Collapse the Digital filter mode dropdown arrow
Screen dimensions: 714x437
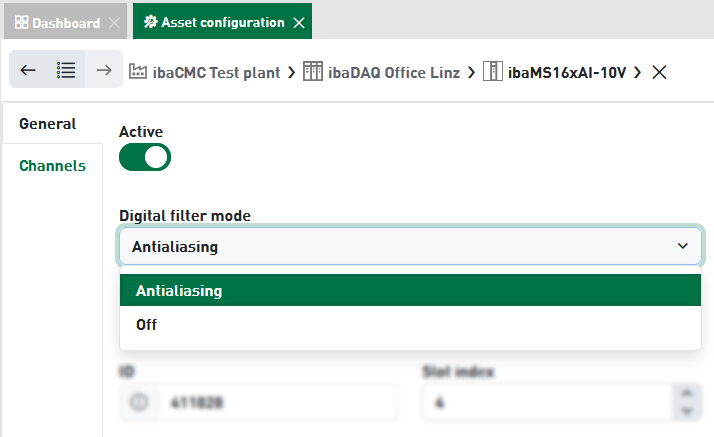[x=683, y=246]
